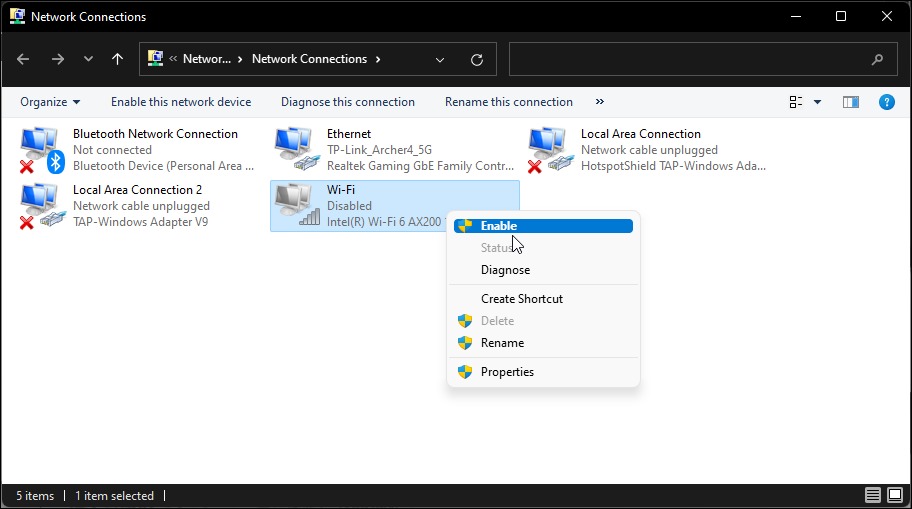Open the change view options dropdown arrow
Viewport: 912px width, 509px height.
(x=817, y=102)
